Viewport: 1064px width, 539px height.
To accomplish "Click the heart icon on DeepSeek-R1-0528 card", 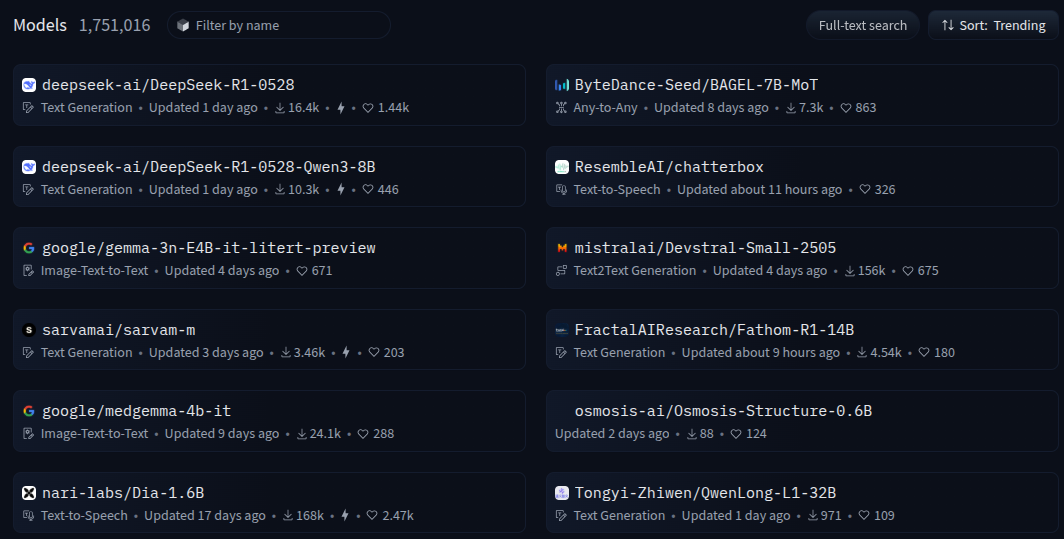I will (x=367, y=108).
